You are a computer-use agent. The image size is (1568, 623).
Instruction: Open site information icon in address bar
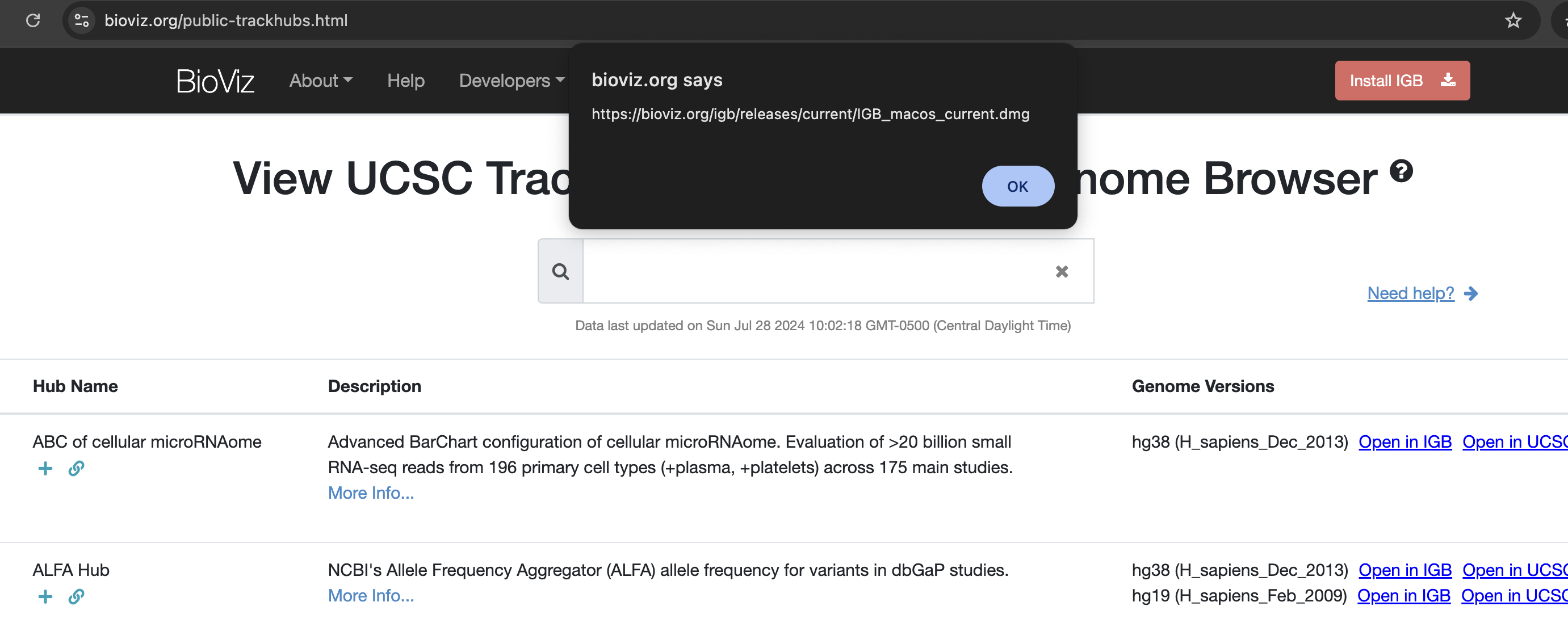(82, 20)
